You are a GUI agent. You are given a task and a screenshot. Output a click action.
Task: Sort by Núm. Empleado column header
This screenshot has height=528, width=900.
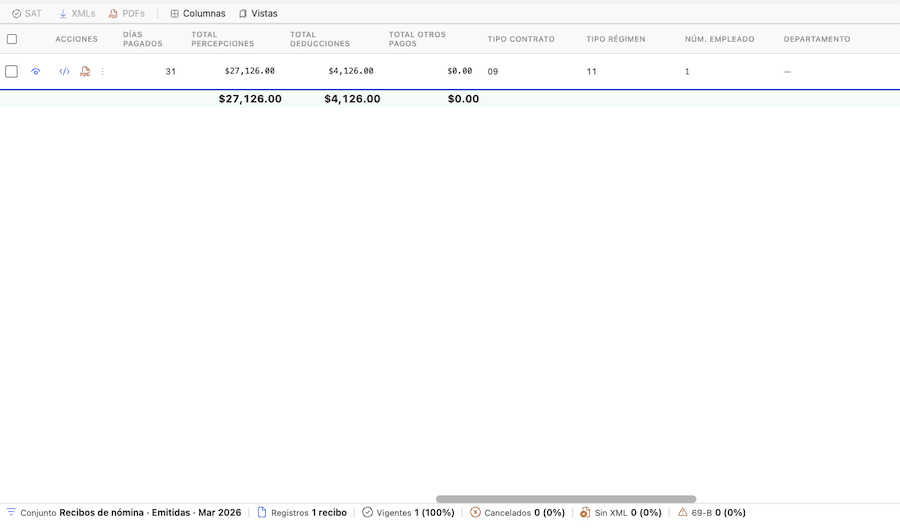[720, 39]
